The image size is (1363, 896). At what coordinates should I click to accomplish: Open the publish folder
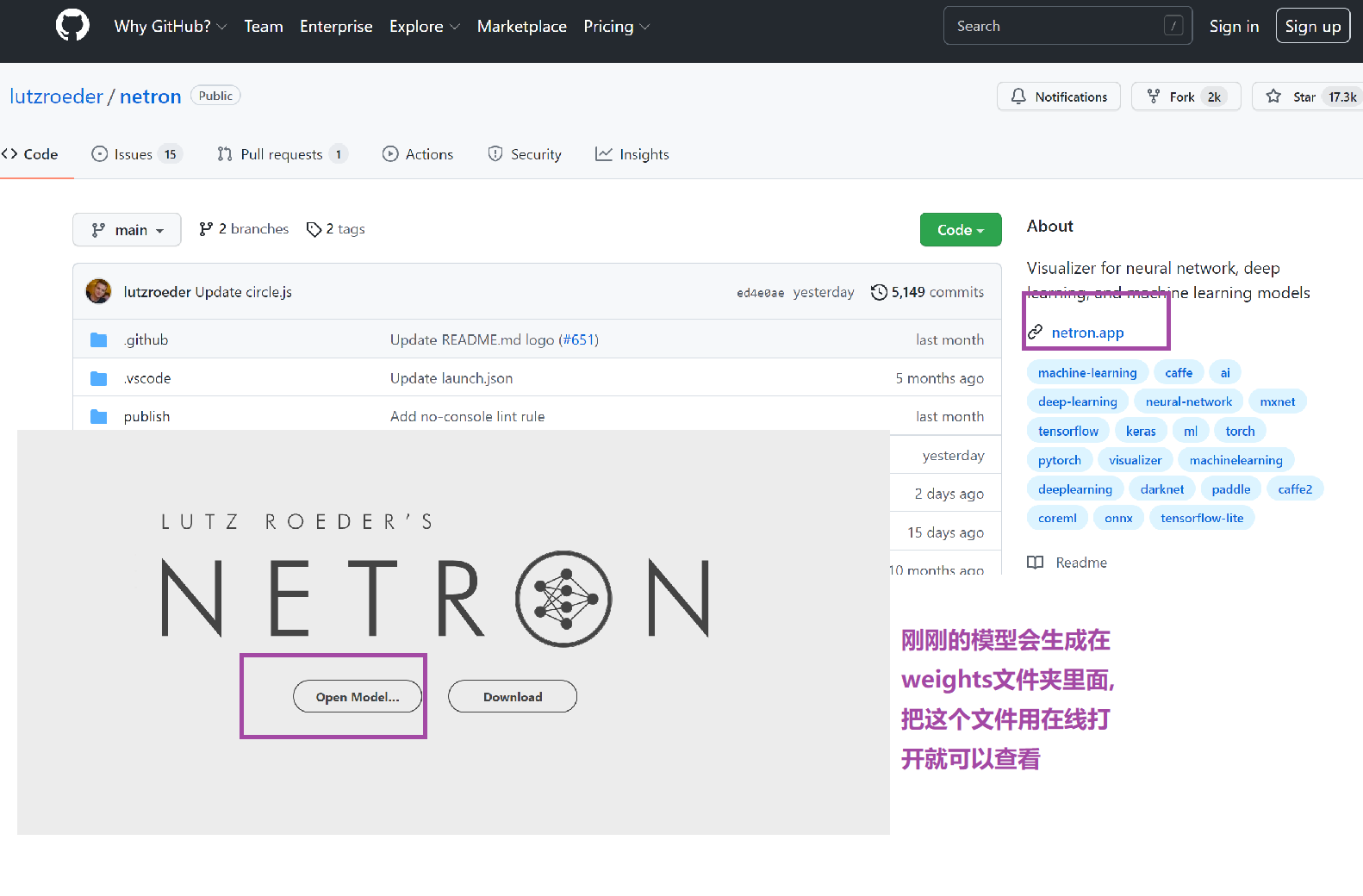[x=146, y=417]
